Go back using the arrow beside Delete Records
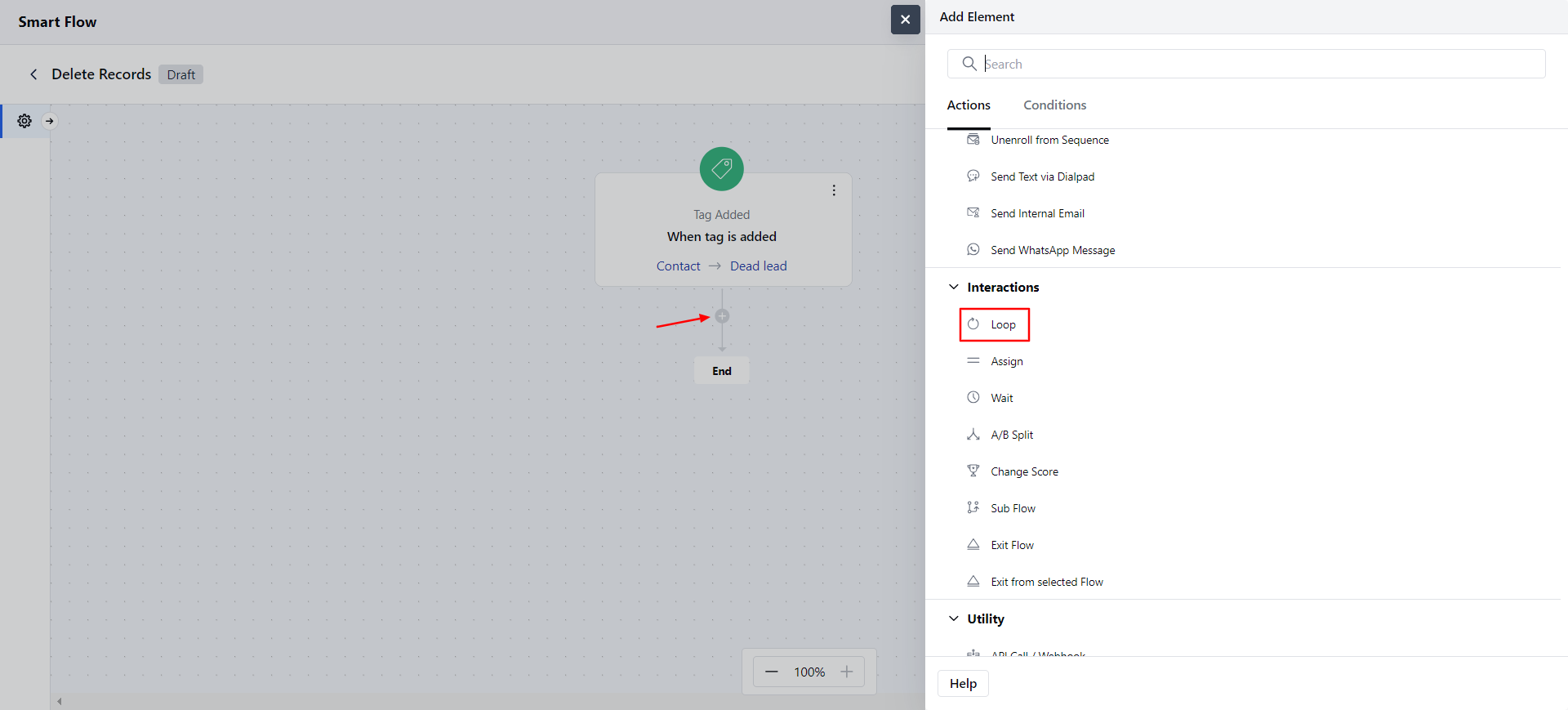 [x=33, y=74]
